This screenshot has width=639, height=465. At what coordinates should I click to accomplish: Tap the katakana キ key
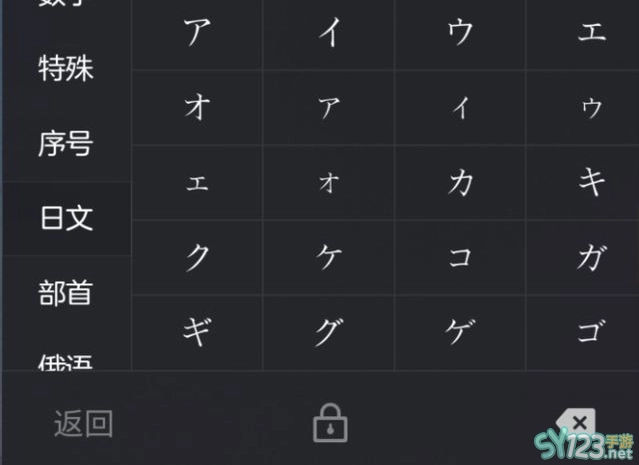point(591,183)
